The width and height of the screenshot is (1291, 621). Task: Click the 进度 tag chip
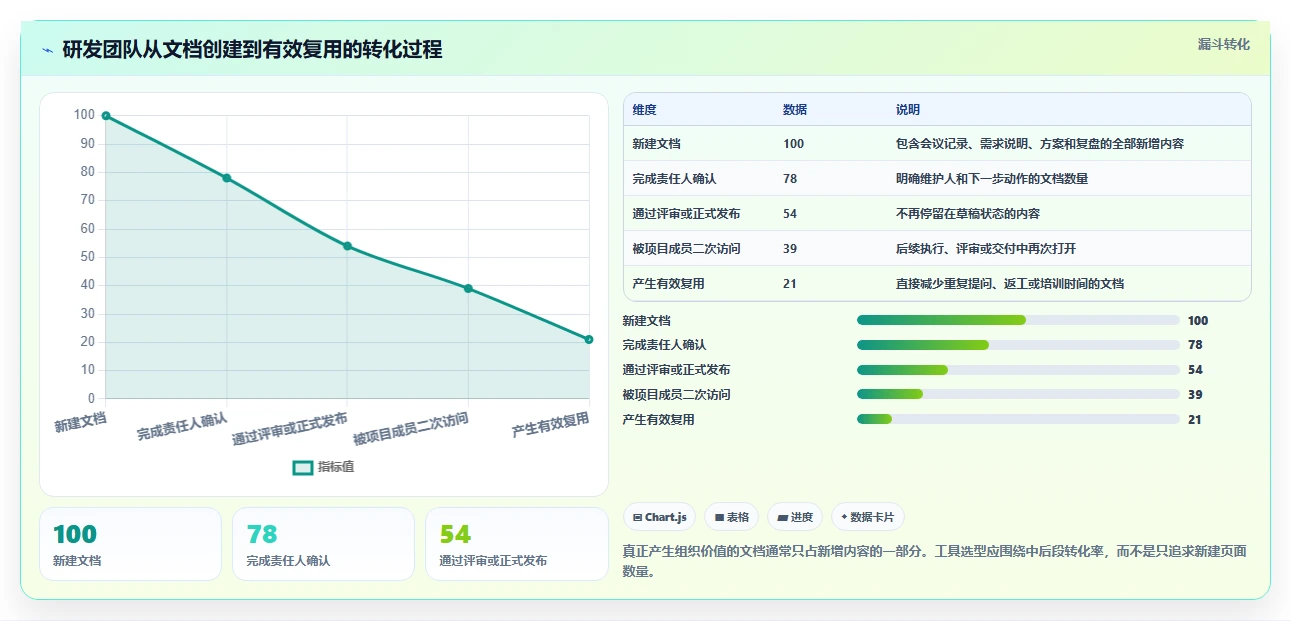coord(795,517)
